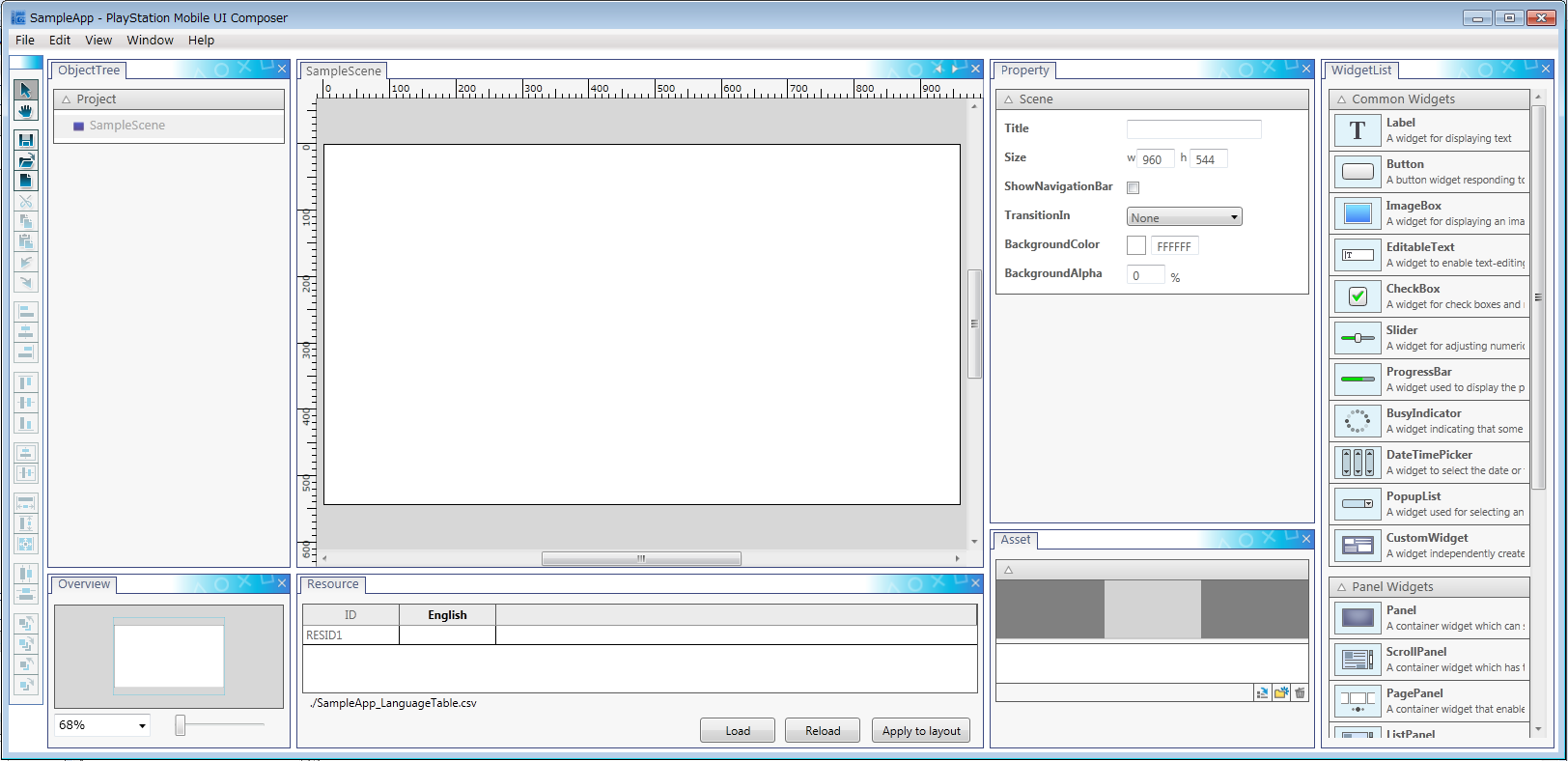Open the View menu
This screenshot has width=1568, height=761.
98,40
